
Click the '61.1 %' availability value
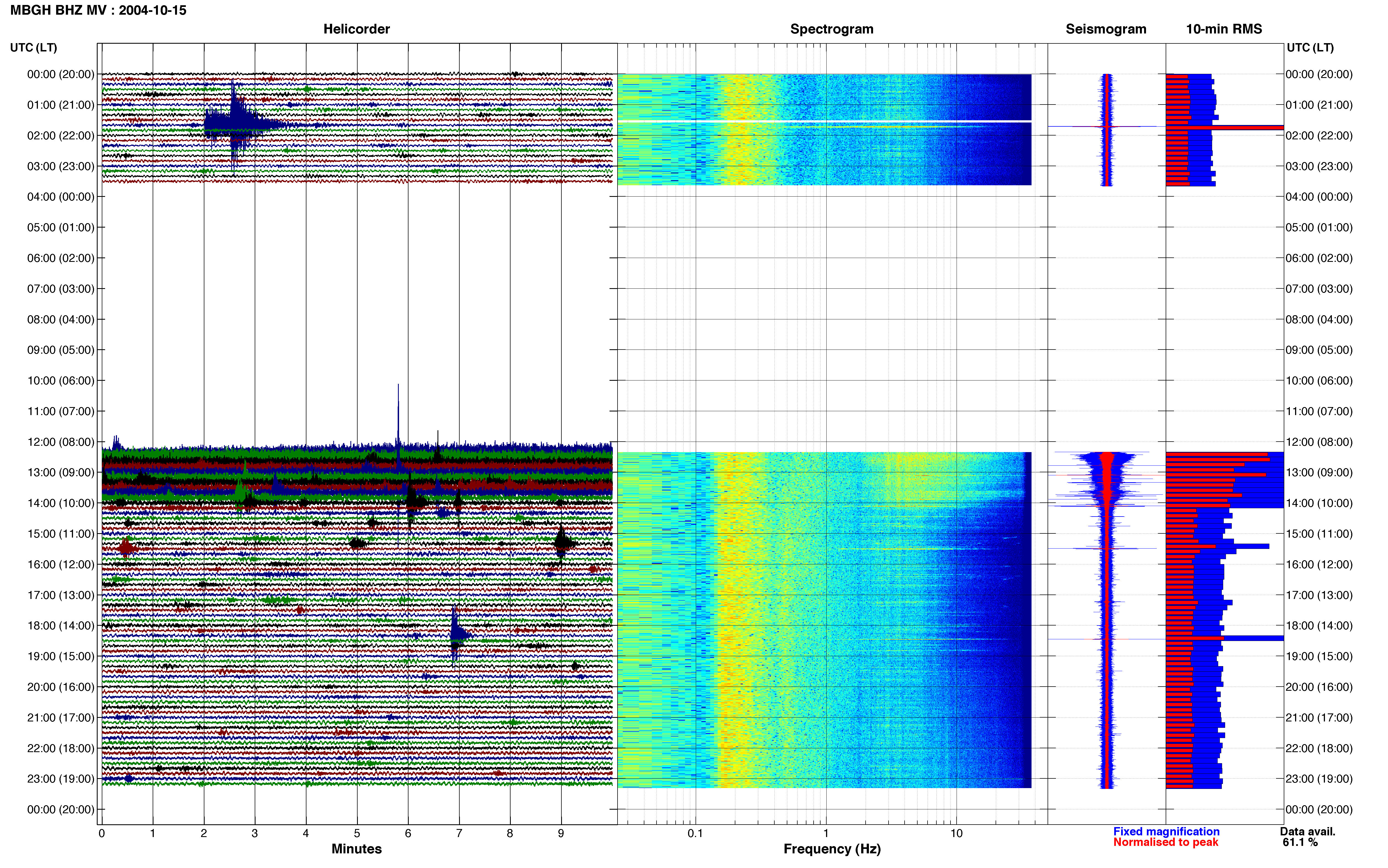1300,842
